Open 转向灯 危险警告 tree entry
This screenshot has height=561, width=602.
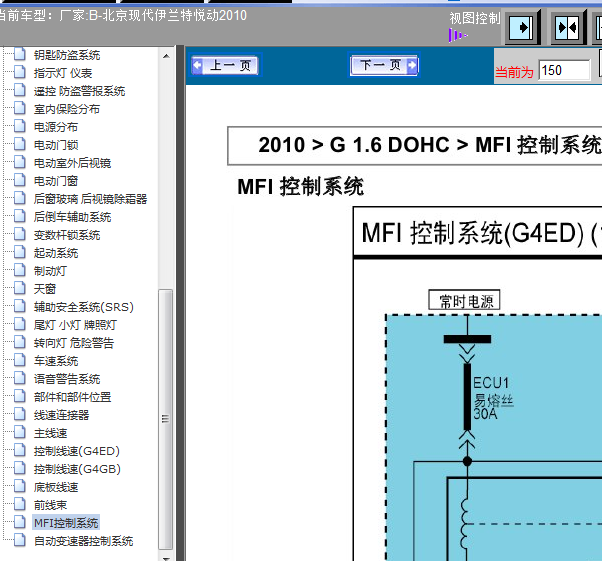[74, 343]
